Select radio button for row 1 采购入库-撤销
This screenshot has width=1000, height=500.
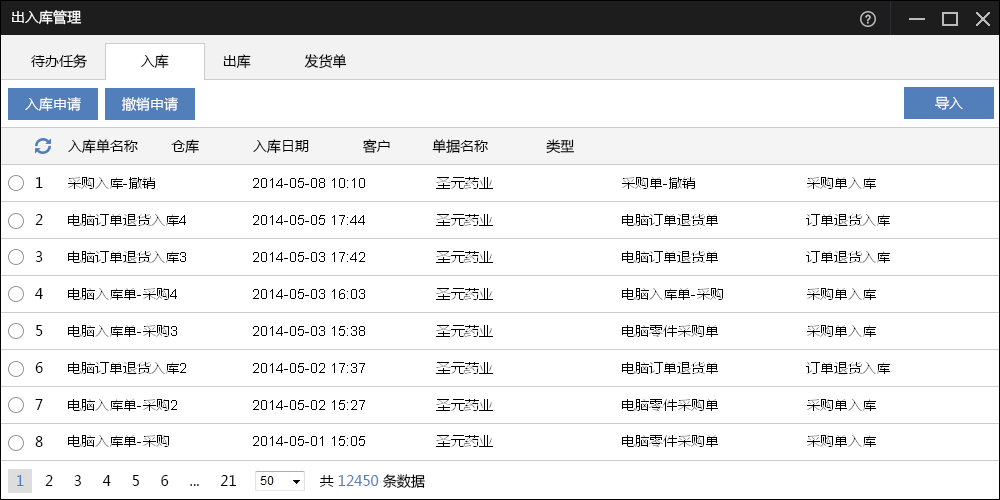pos(16,184)
